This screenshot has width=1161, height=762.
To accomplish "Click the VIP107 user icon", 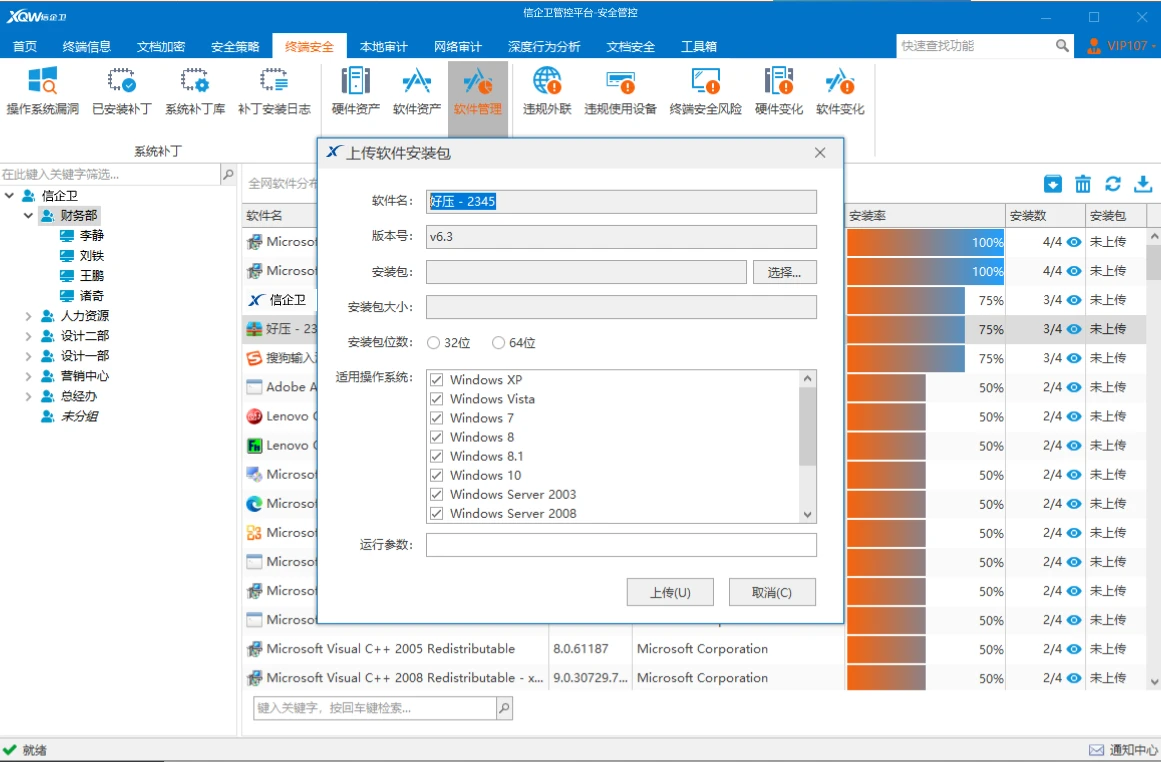I will point(1094,46).
